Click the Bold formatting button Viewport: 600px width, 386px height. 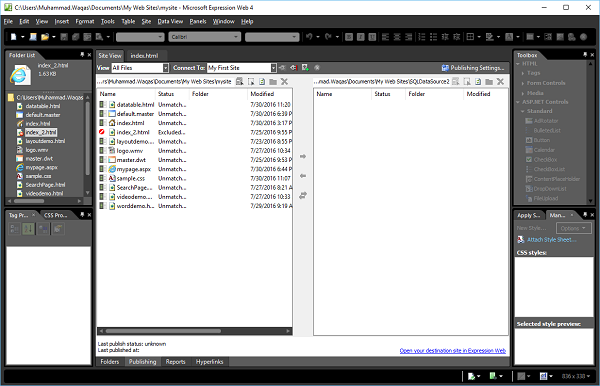pyautogui.click(x=349, y=37)
